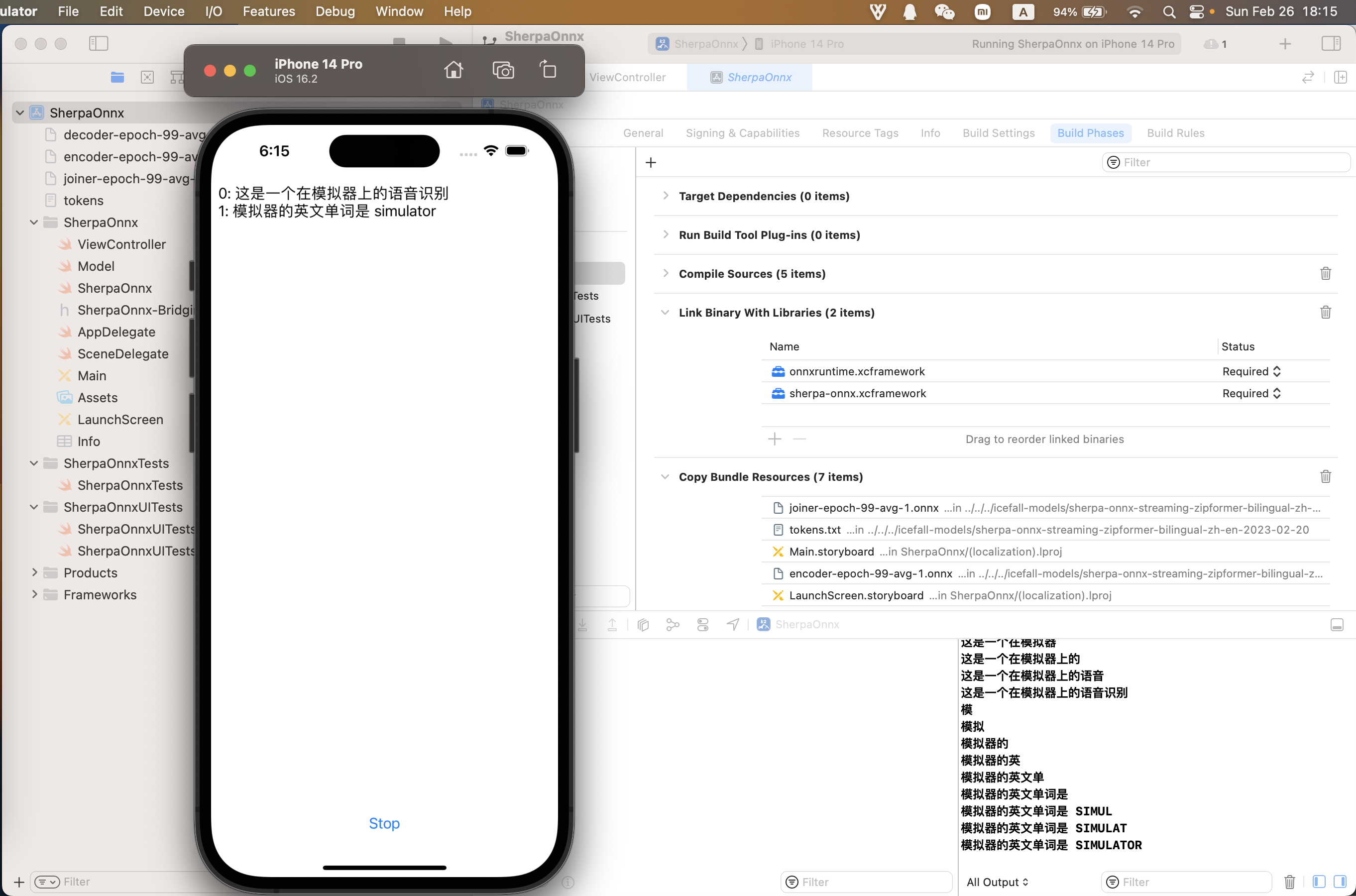Toggle console pane in debug area
The width and height of the screenshot is (1356, 896).
(1340, 882)
